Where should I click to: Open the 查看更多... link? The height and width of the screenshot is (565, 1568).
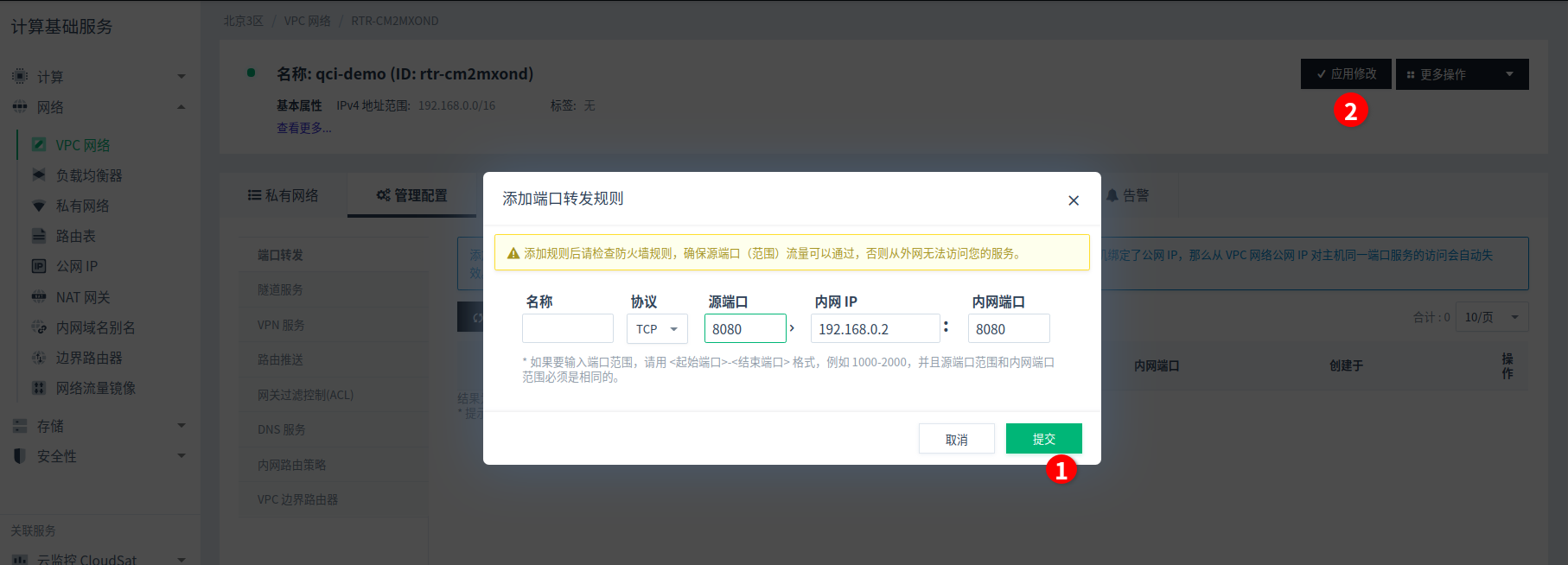pos(303,128)
